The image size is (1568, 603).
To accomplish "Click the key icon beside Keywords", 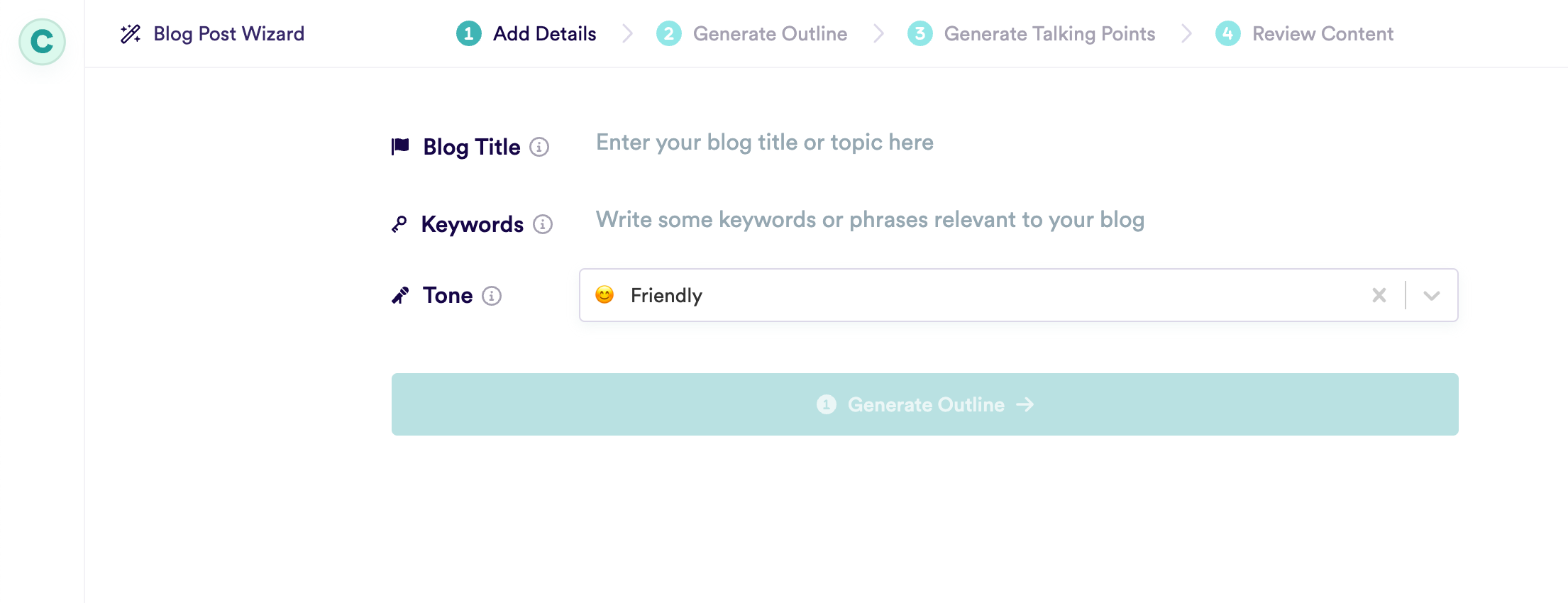I will pos(399,223).
